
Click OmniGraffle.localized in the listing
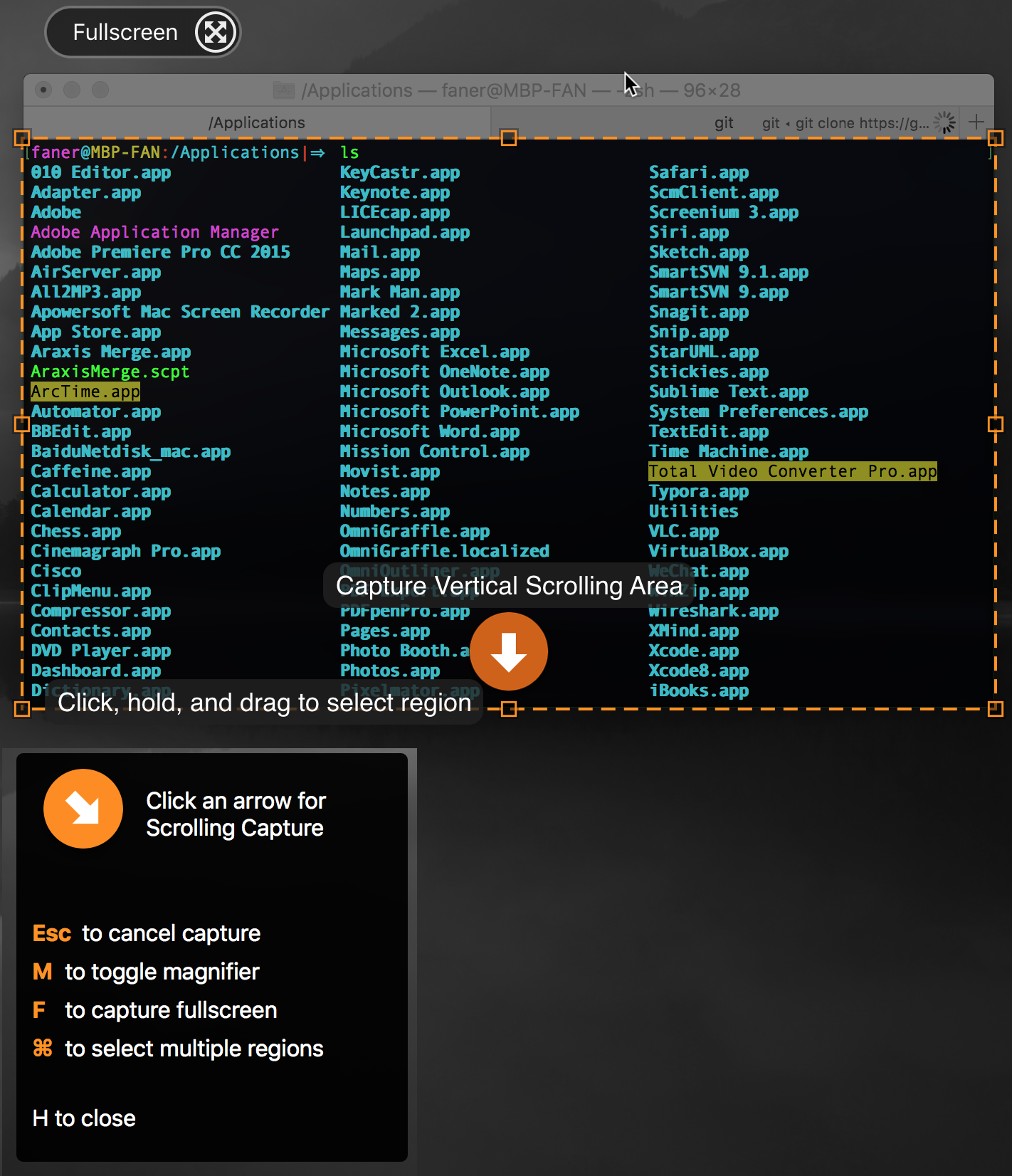point(445,551)
